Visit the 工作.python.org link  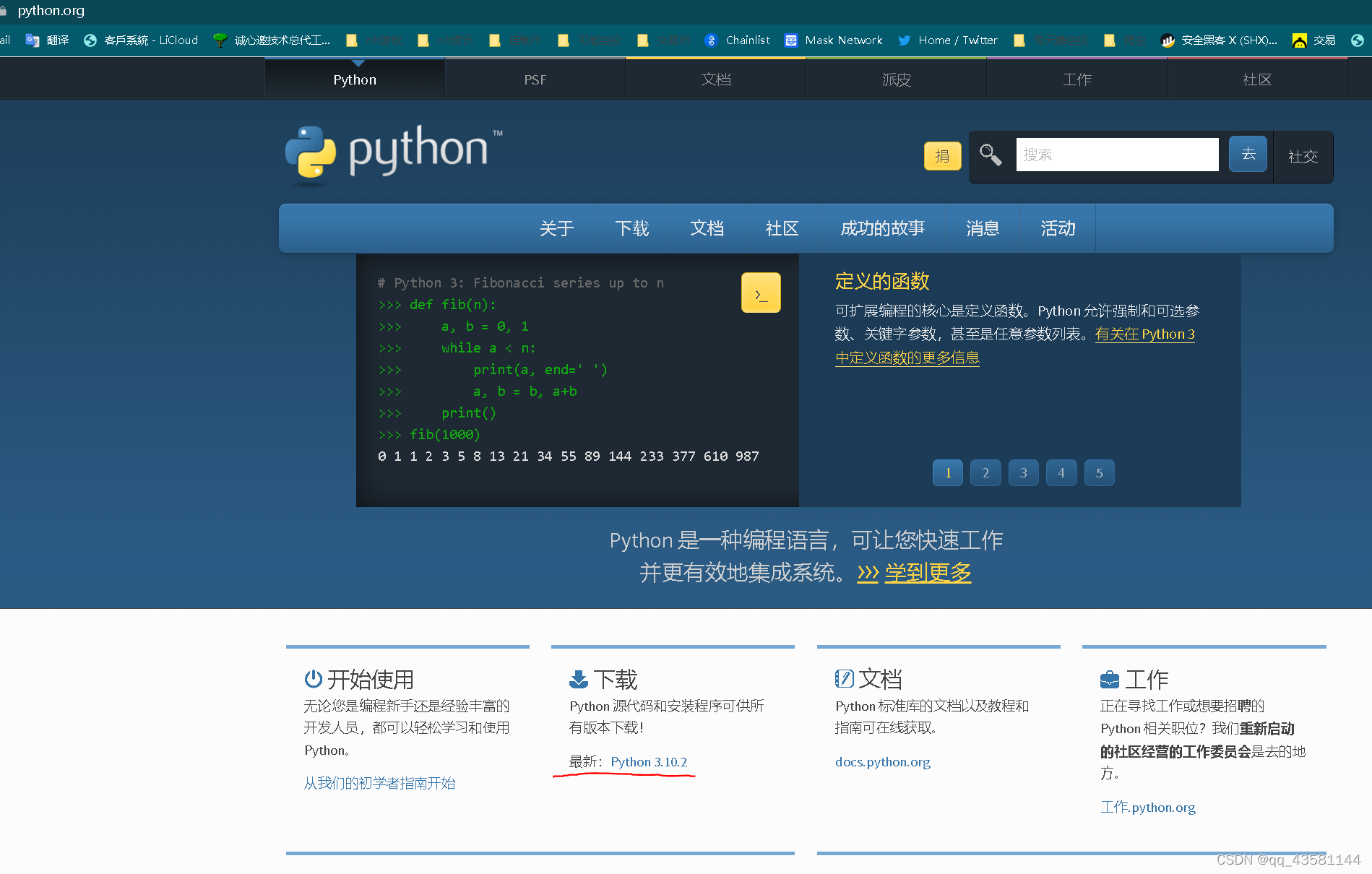1148,807
